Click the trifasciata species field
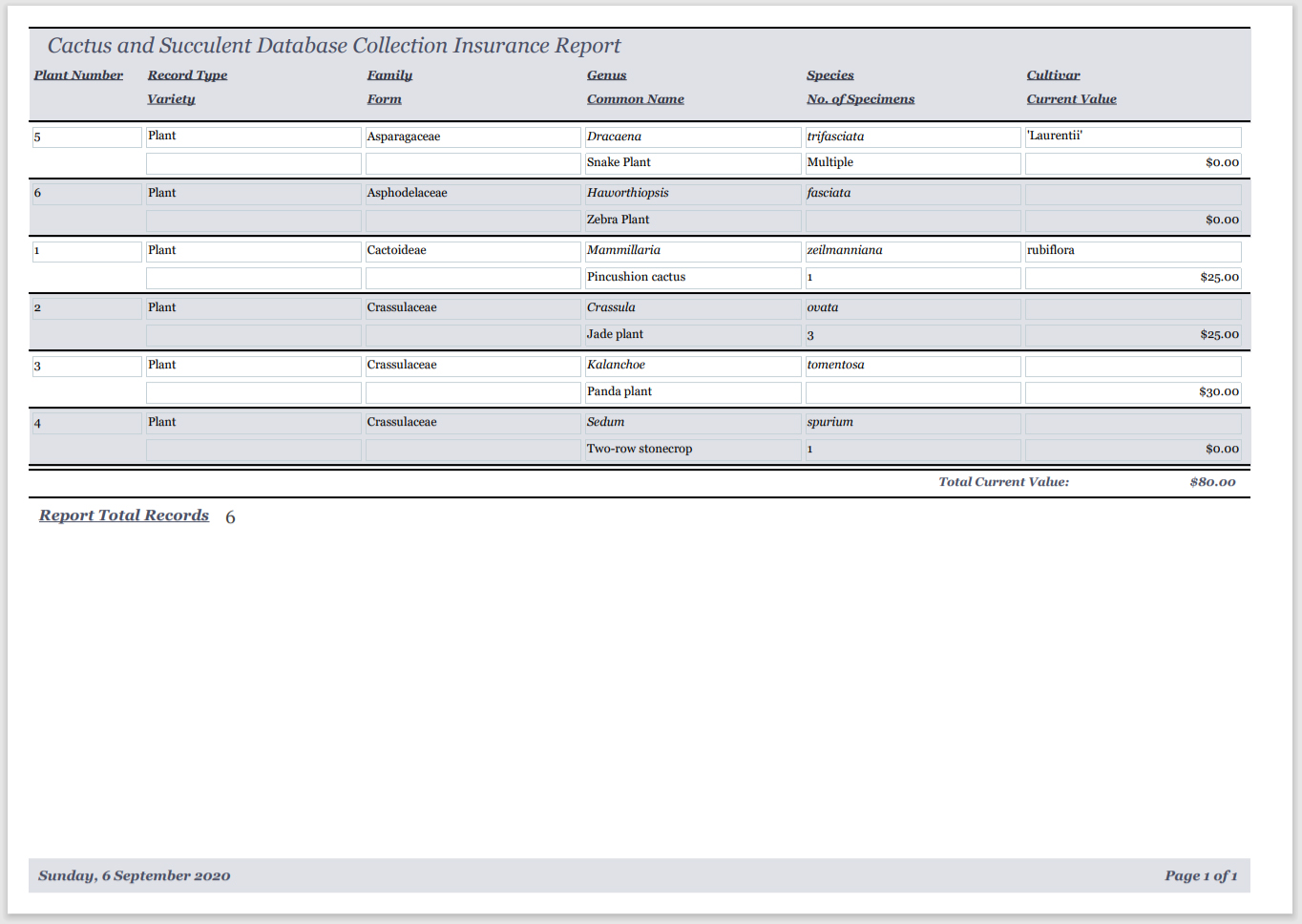Image resolution: width=1302 pixels, height=924 pixels. click(x=913, y=136)
